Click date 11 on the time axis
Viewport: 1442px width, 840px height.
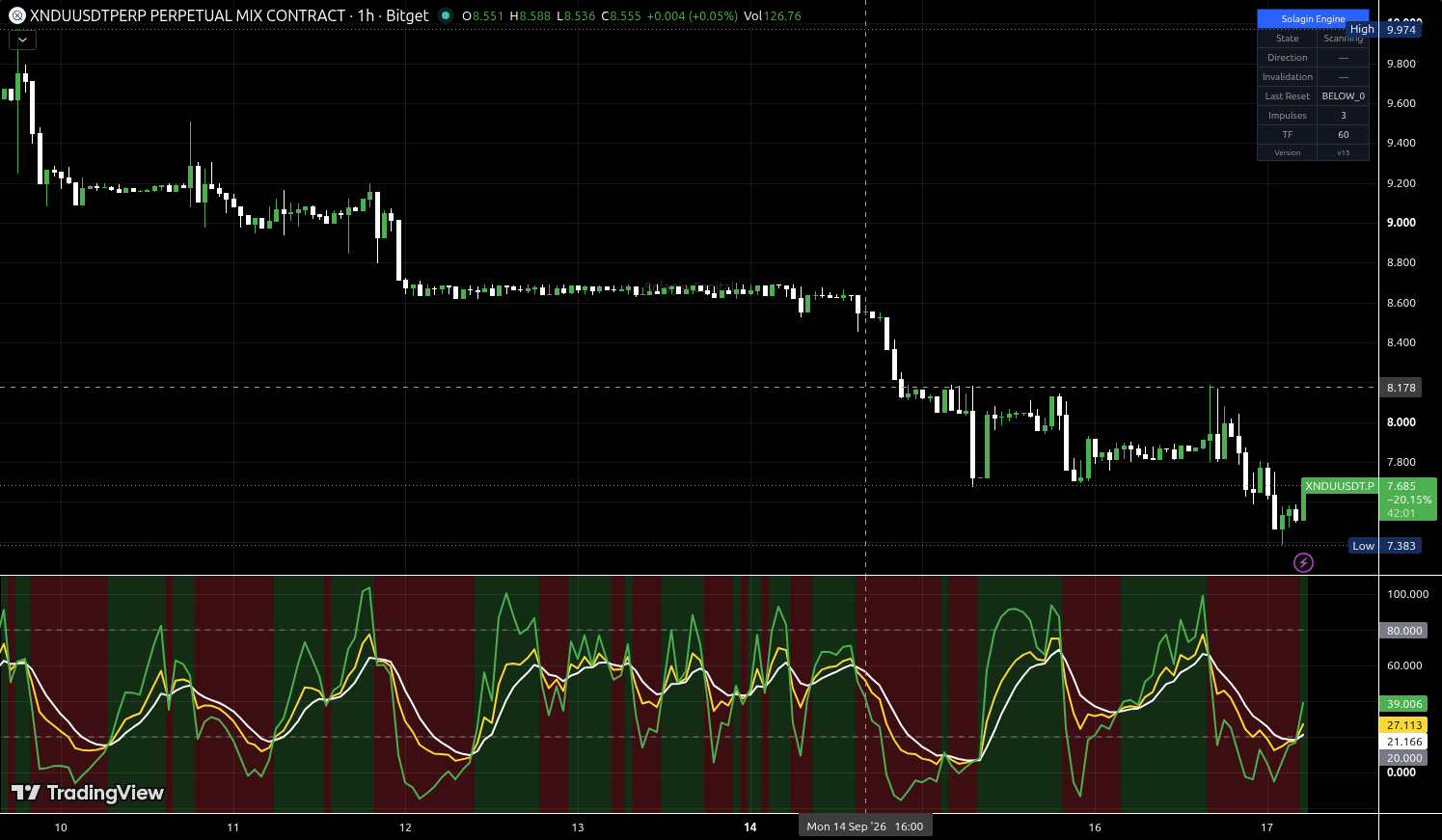tap(232, 827)
